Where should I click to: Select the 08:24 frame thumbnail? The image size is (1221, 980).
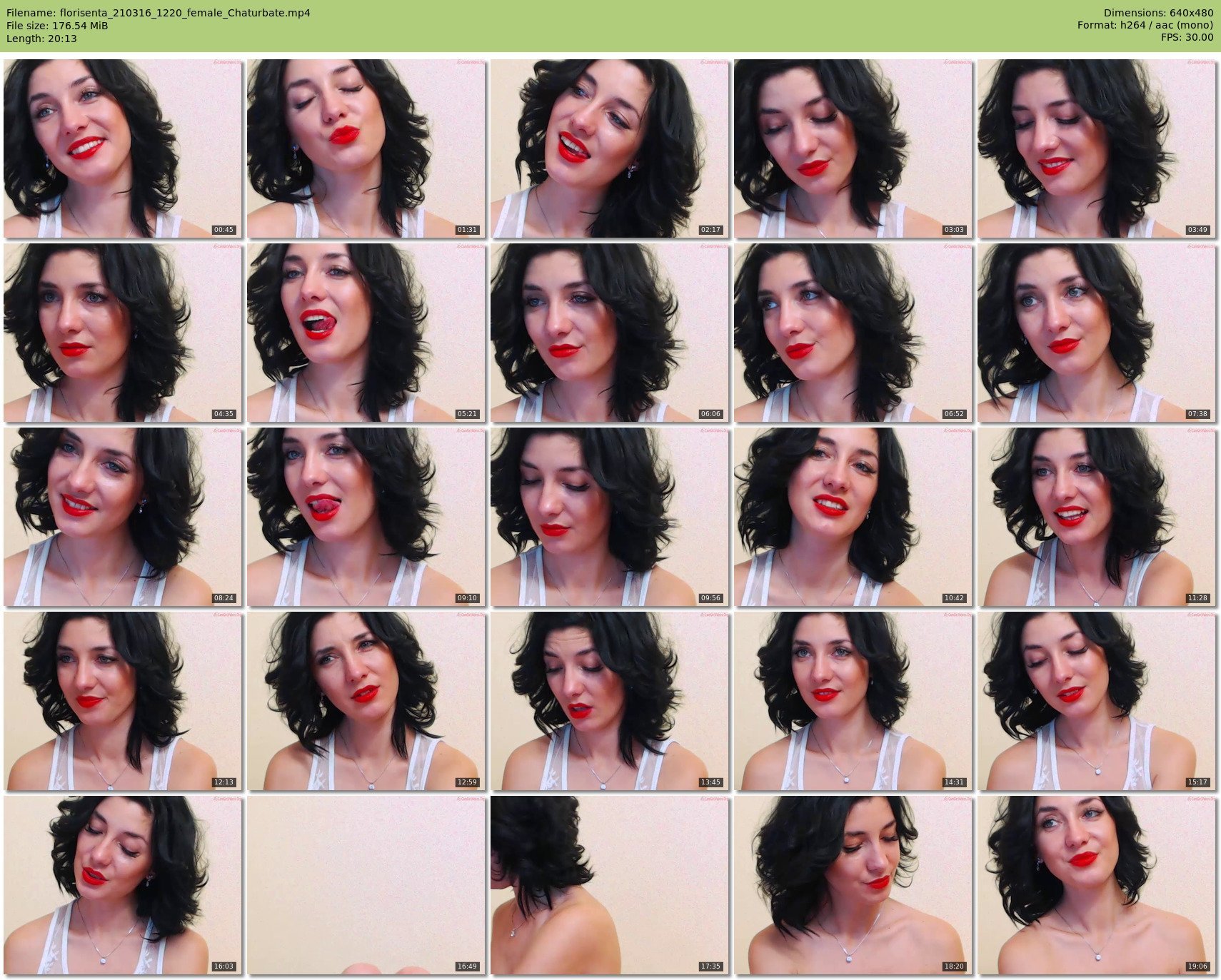click(122, 517)
